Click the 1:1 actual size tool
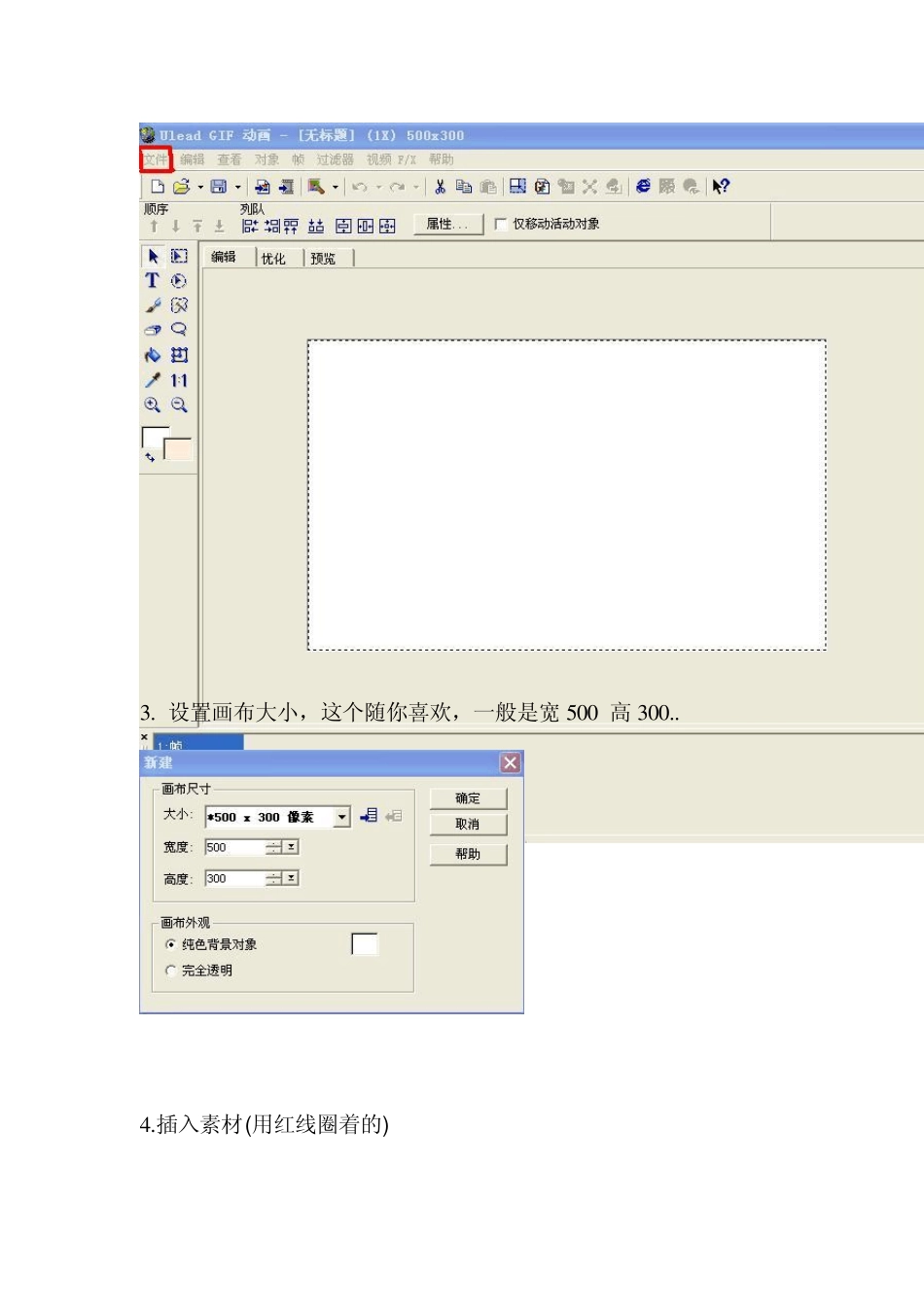 pos(179,380)
